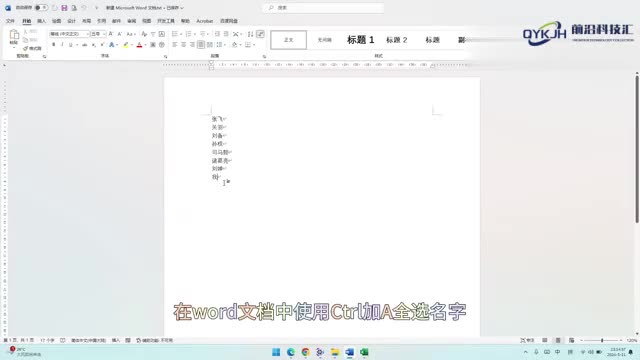Open File Explorer from taskbar
640x360 pixels.
335,352
